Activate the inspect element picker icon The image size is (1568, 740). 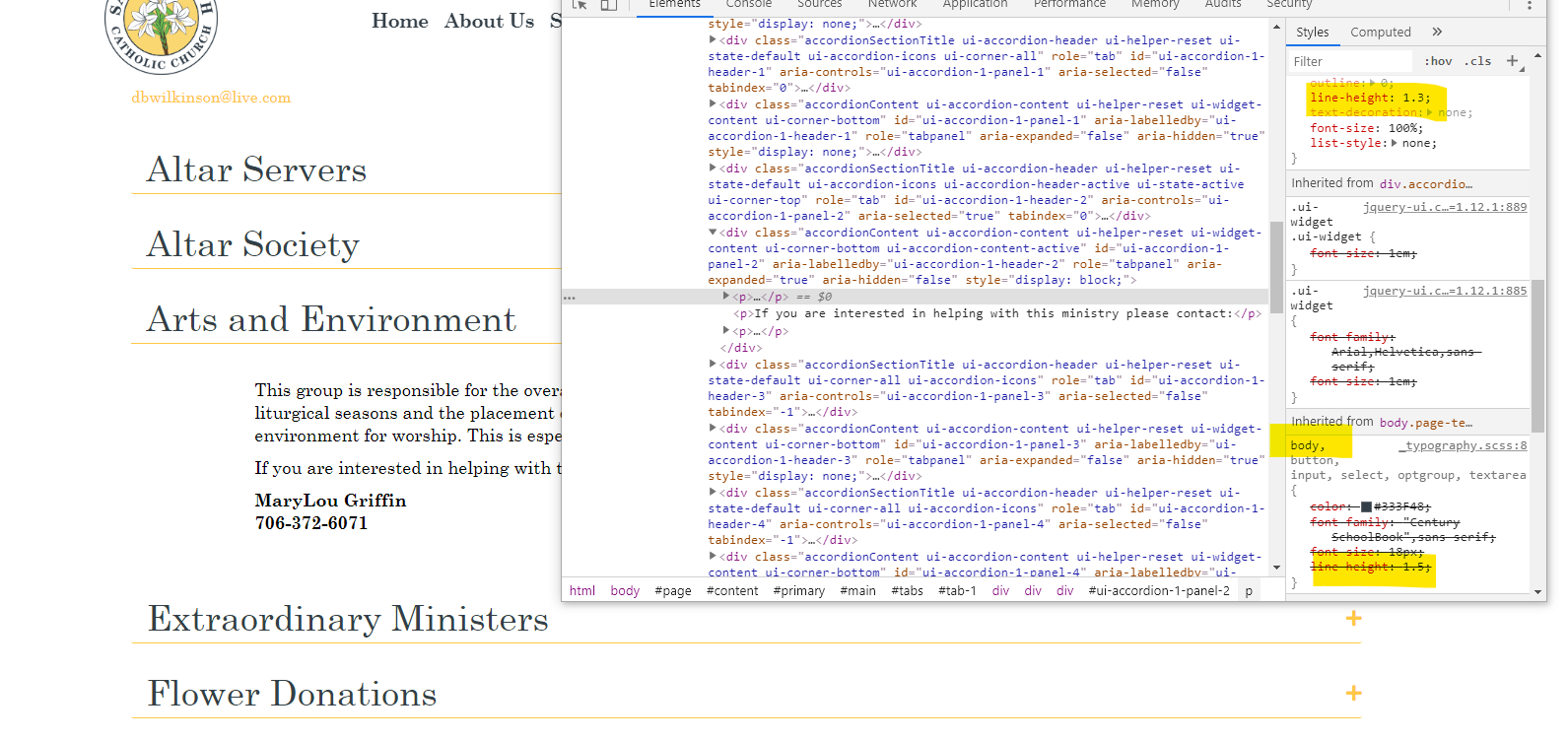pos(579,4)
